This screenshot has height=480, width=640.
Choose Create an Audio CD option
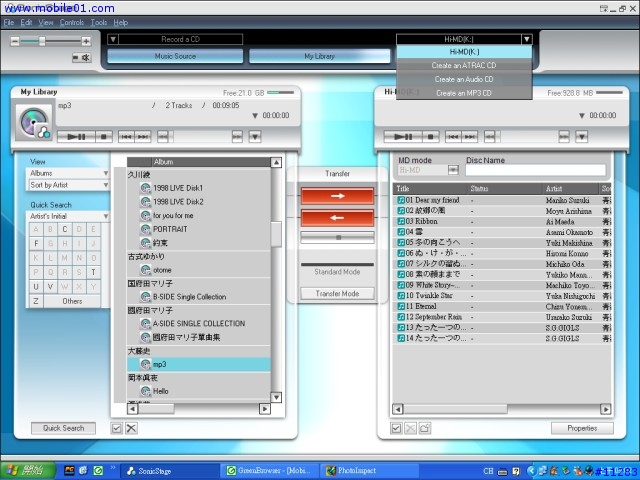pyautogui.click(x=464, y=79)
